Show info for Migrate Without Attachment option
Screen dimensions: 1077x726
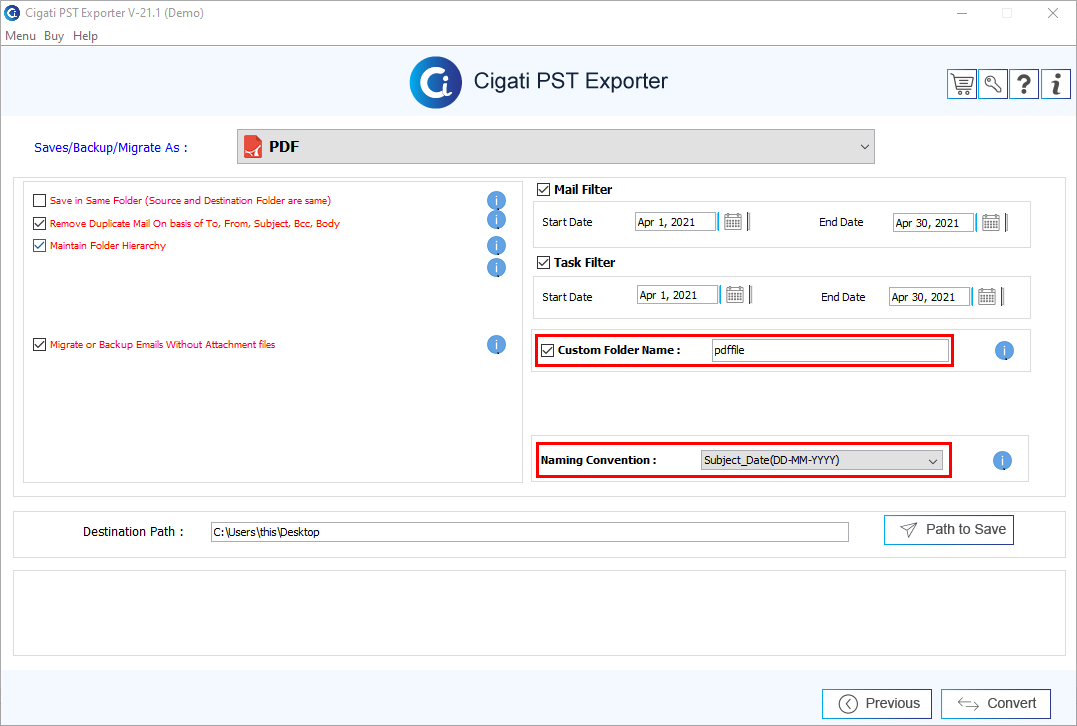tap(497, 344)
